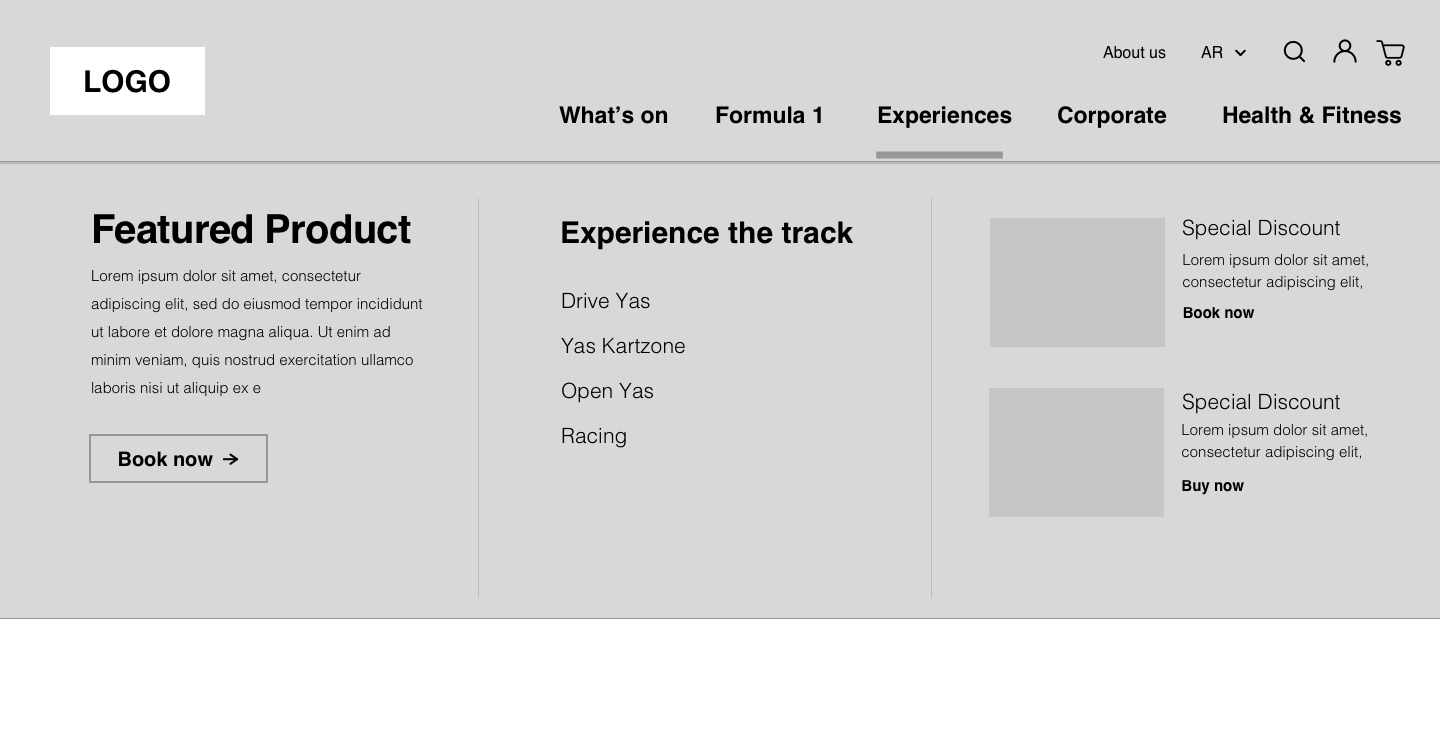1440x753 pixels.
Task: Open the What's on menu
Action: coord(613,116)
